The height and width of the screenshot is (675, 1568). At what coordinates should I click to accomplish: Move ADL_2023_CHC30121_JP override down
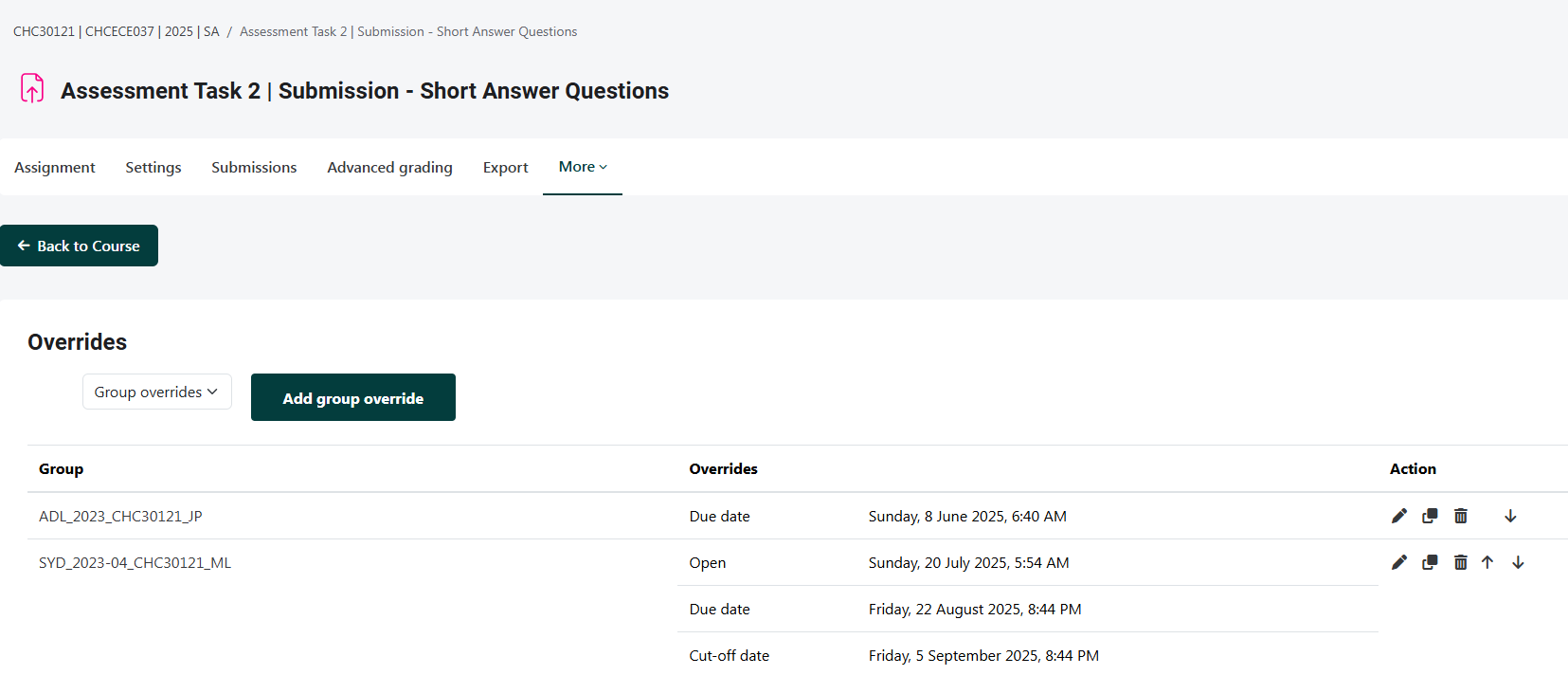1510,516
